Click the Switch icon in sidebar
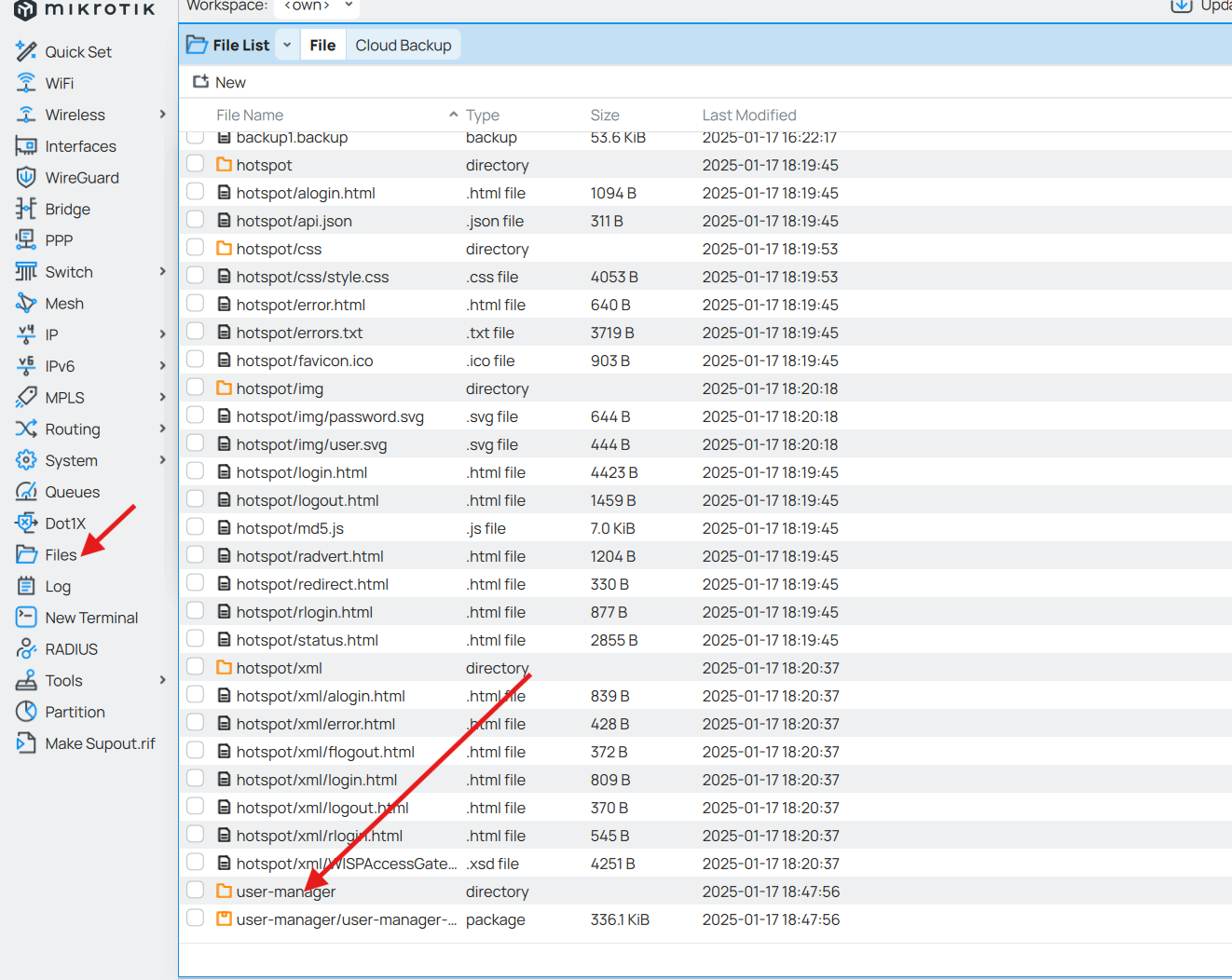Image resolution: width=1232 pixels, height=980 pixels. [x=26, y=272]
